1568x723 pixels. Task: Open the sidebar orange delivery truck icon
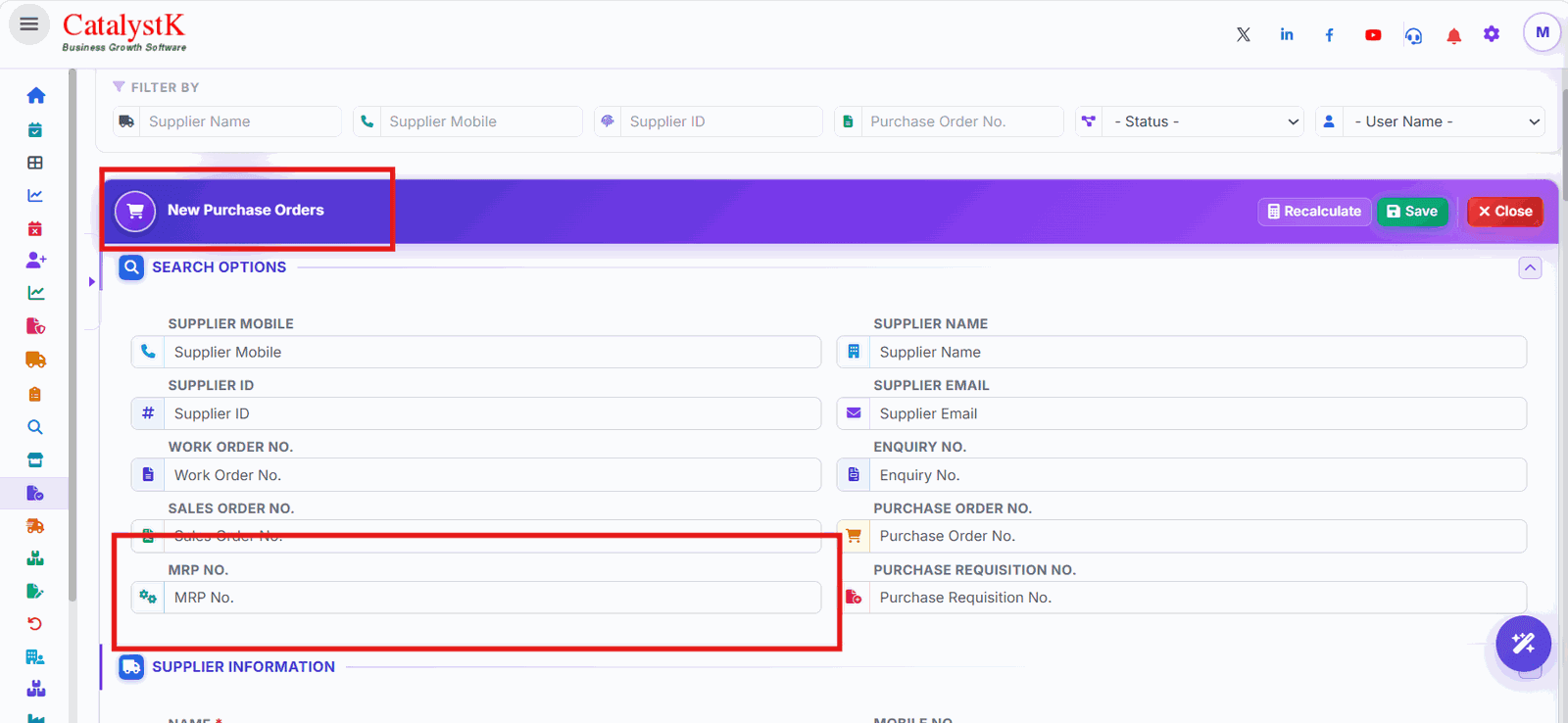pos(36,360)
